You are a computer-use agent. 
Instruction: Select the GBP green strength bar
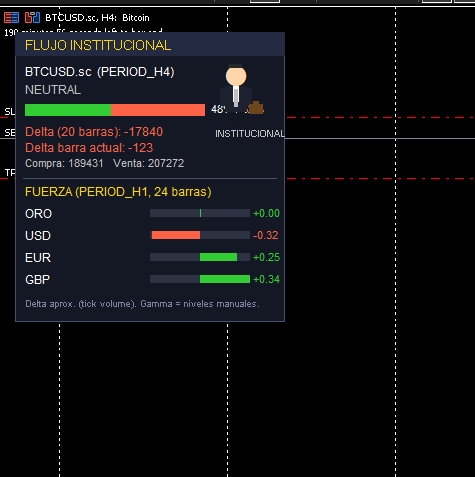pos(225,279)
